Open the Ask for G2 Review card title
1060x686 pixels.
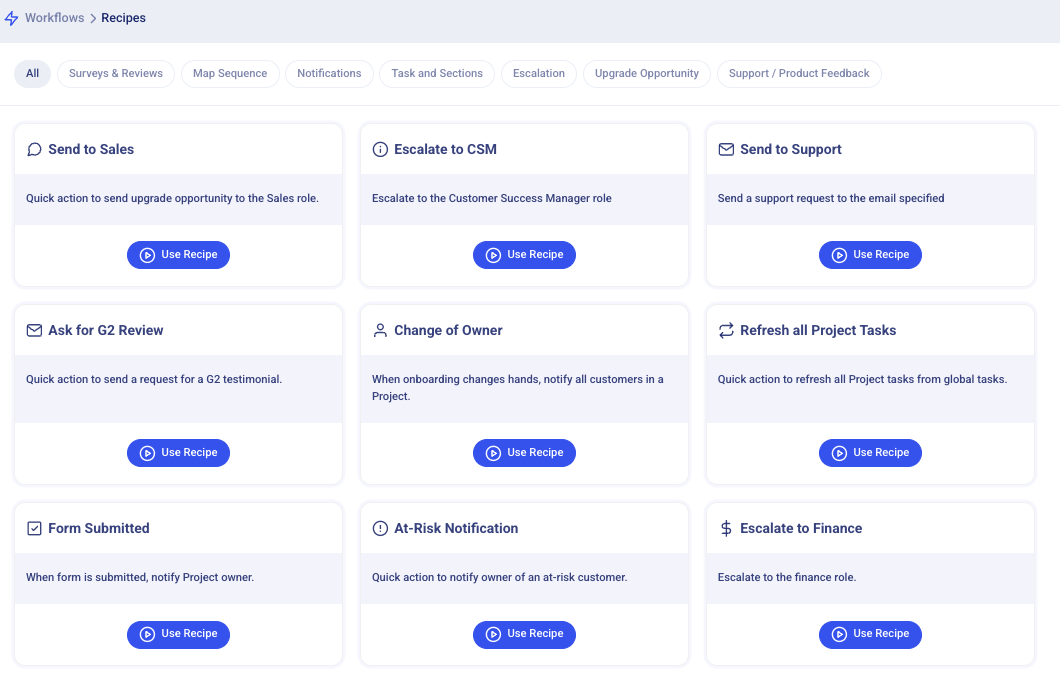[x=106, y=330]
